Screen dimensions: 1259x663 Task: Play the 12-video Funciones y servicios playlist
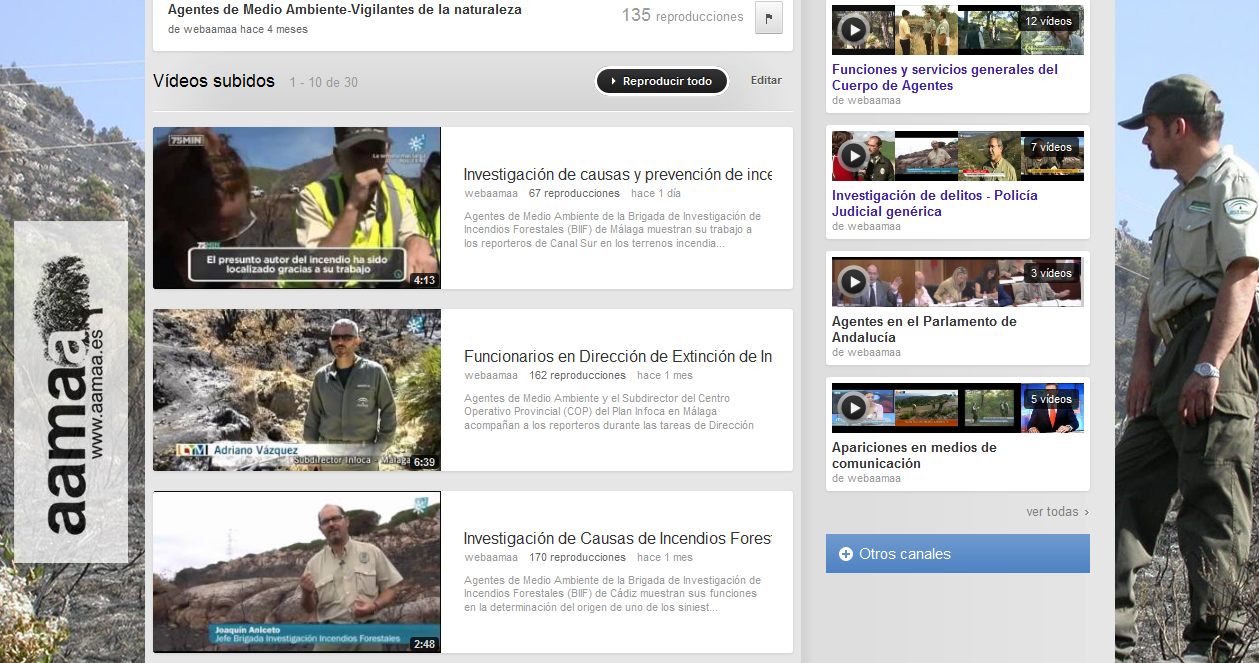853,30
